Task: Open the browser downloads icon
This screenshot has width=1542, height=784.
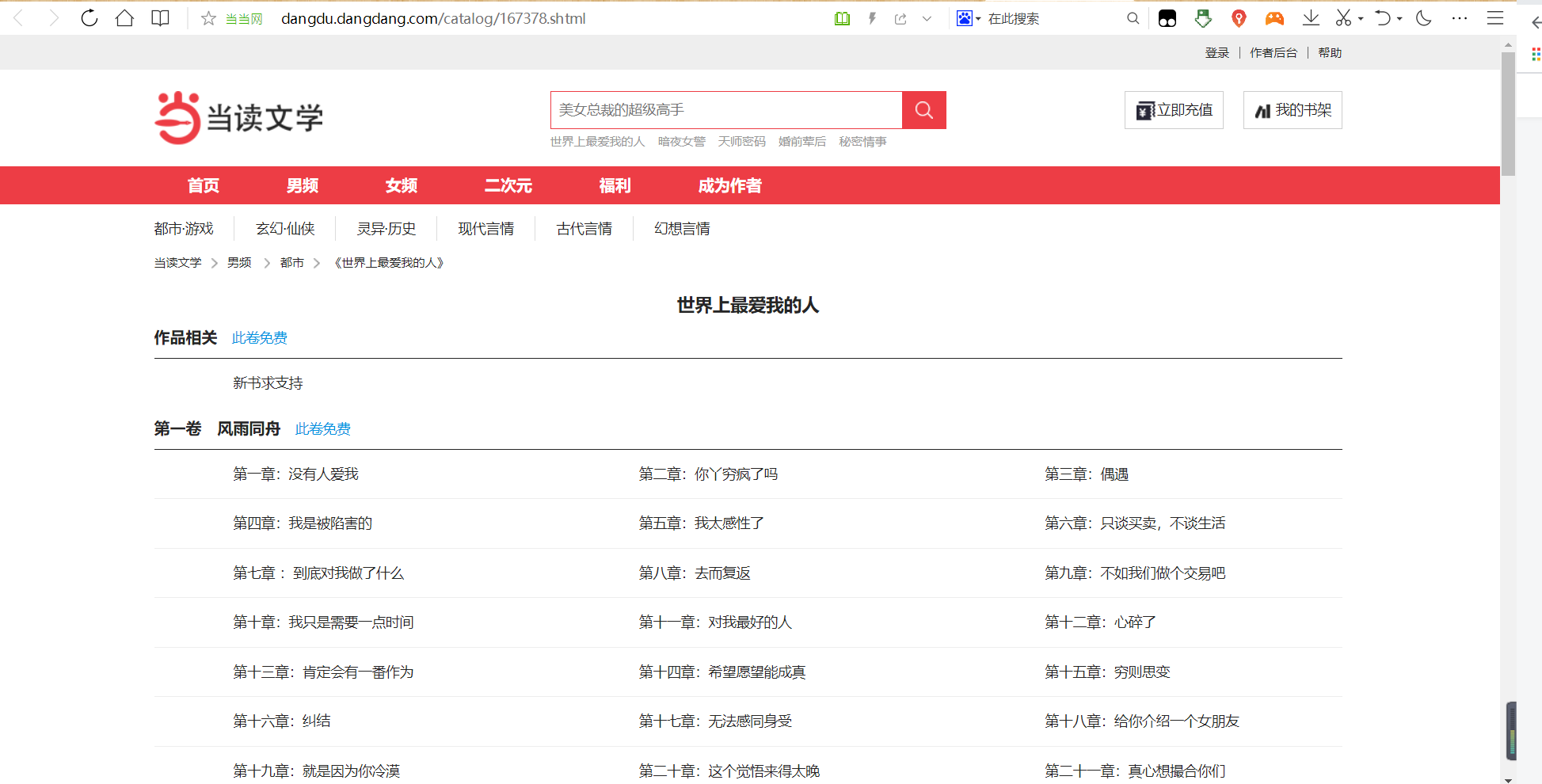Action: click(1311, 18)
